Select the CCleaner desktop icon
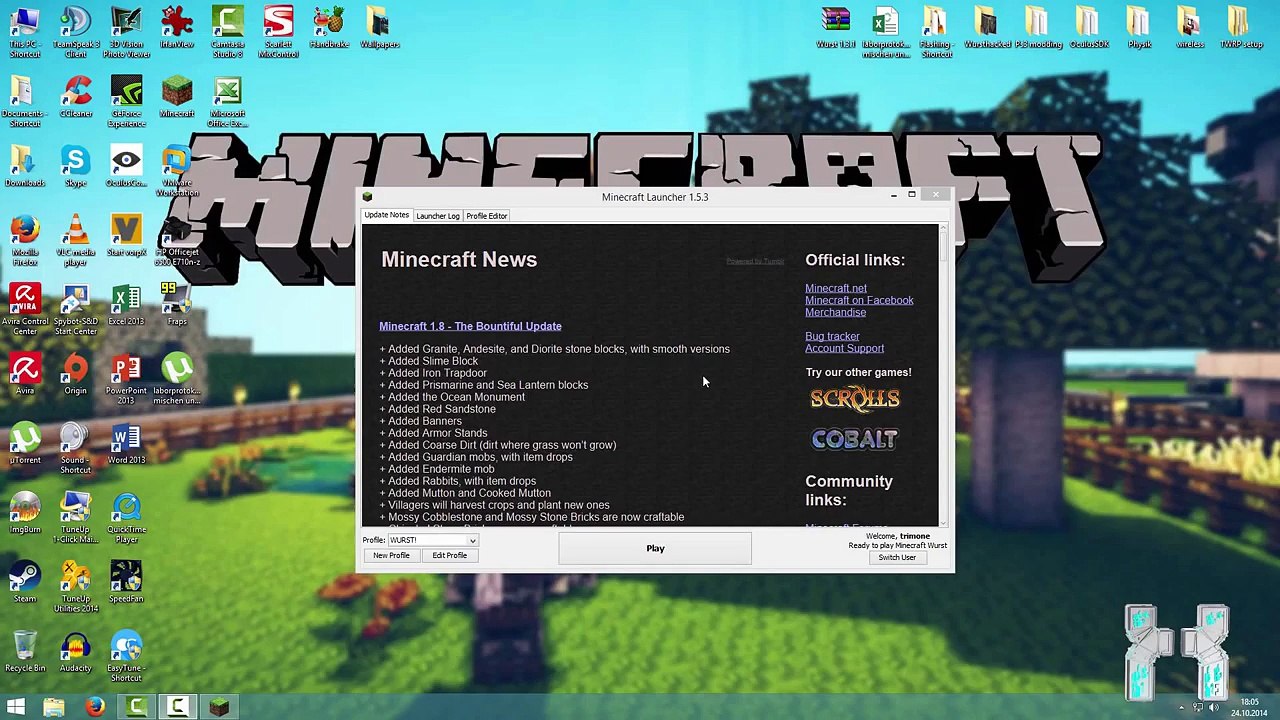 (x=76, y=97)
